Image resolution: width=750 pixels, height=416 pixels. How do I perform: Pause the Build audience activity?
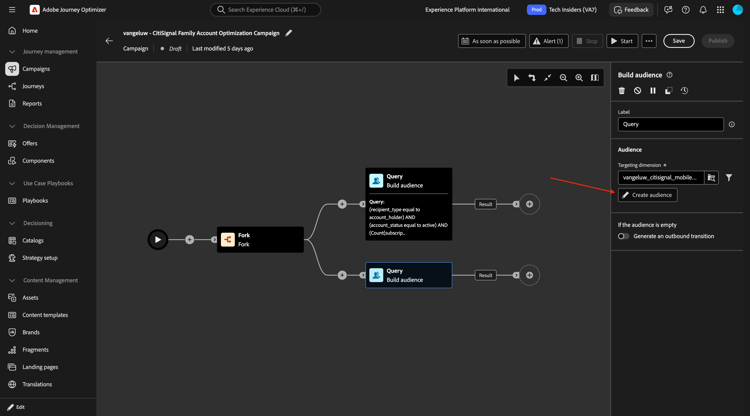tap(653, 91)
